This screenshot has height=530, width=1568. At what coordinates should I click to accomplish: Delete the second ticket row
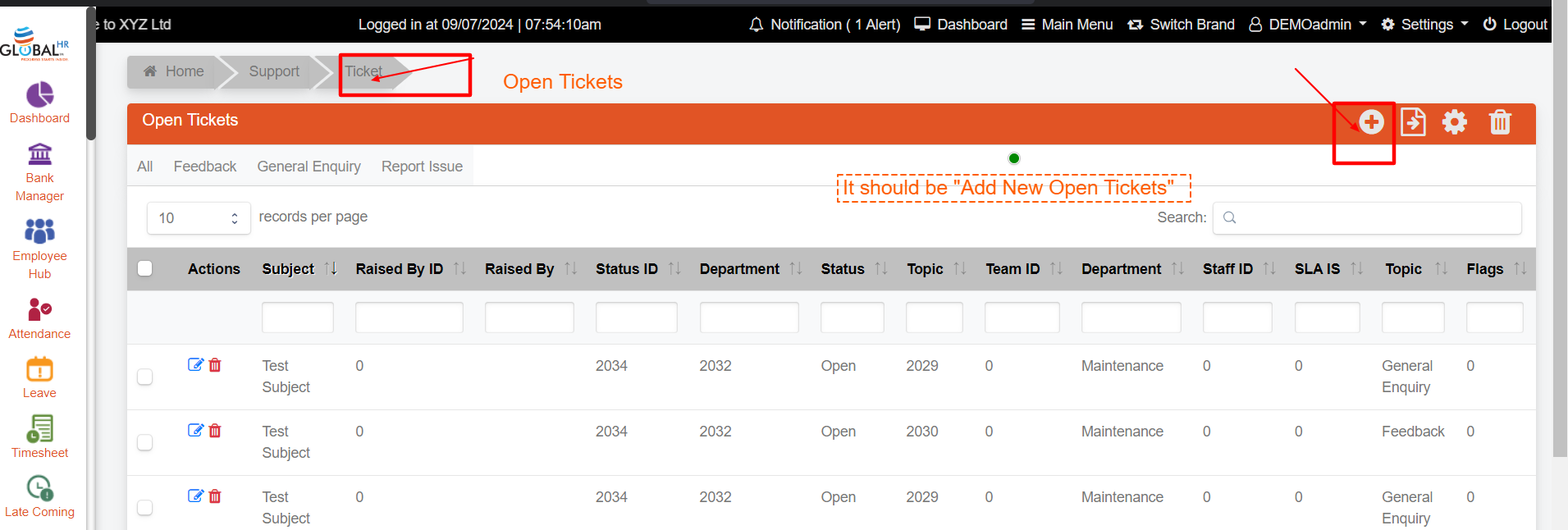[x=215, y=431]
